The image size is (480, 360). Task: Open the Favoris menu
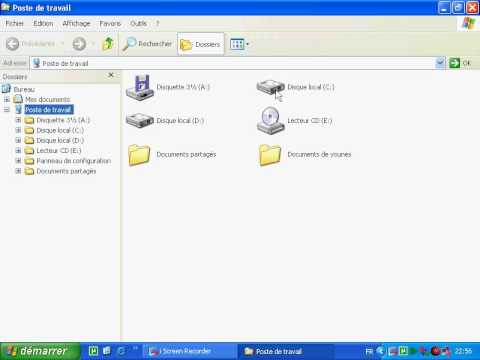[x=110, y=23]
